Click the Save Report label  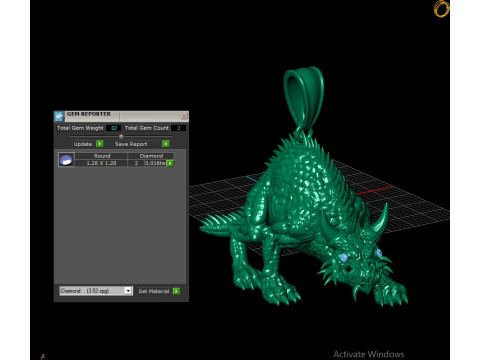tap(131, 144)
